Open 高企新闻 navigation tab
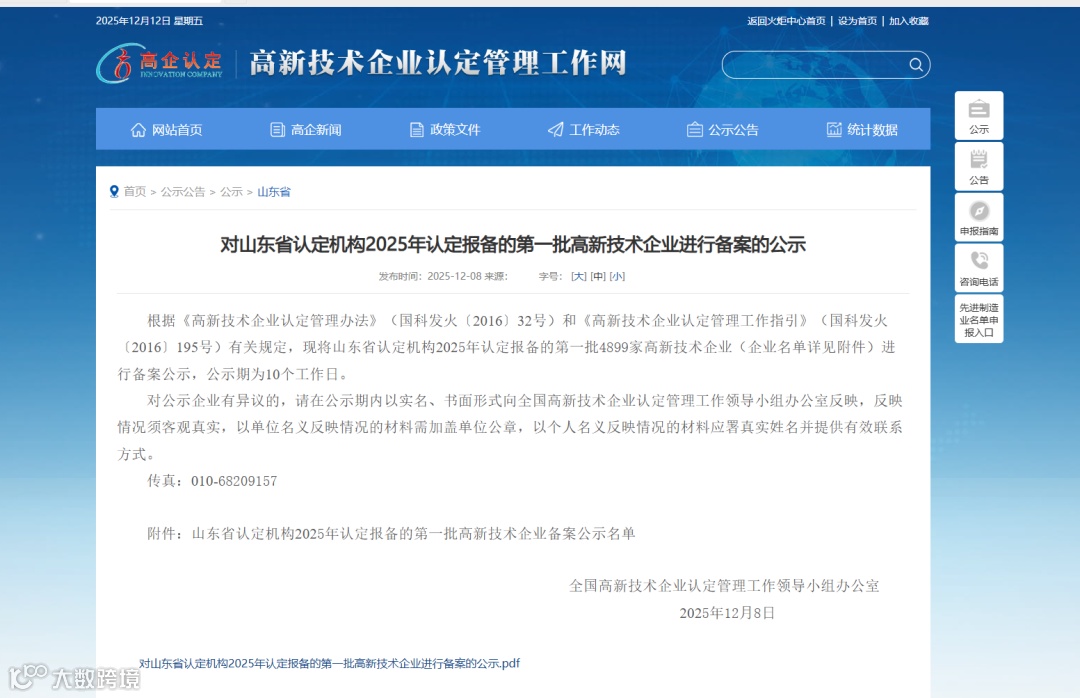Screen dimensions: 1080x698 [305, 130]
